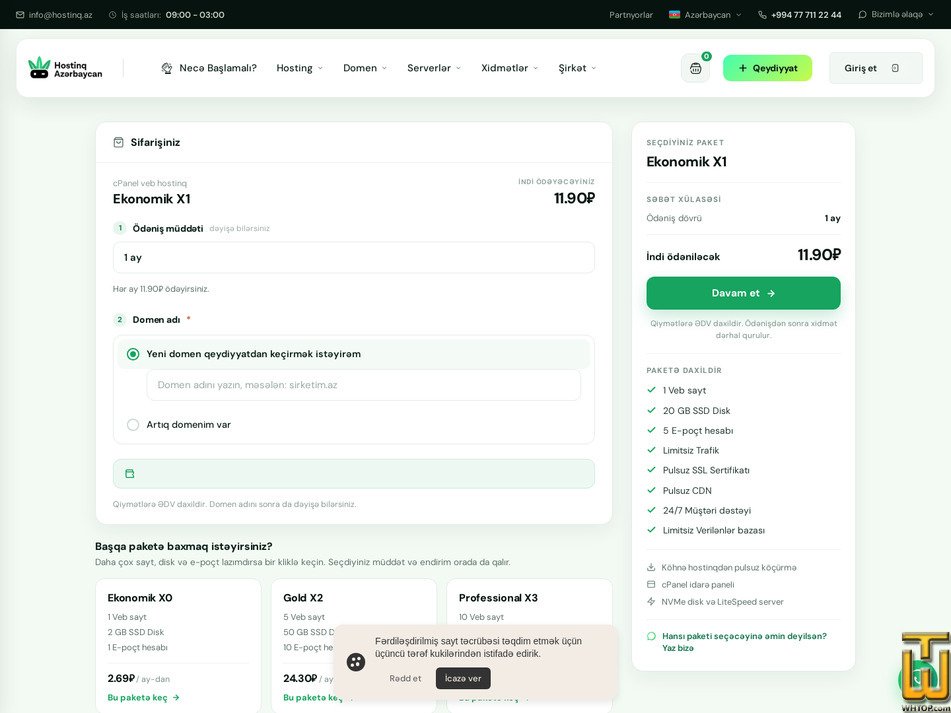Click the download icon beside Köhnə hostinqdən pulsuz köçürmə

pos(651,567)
